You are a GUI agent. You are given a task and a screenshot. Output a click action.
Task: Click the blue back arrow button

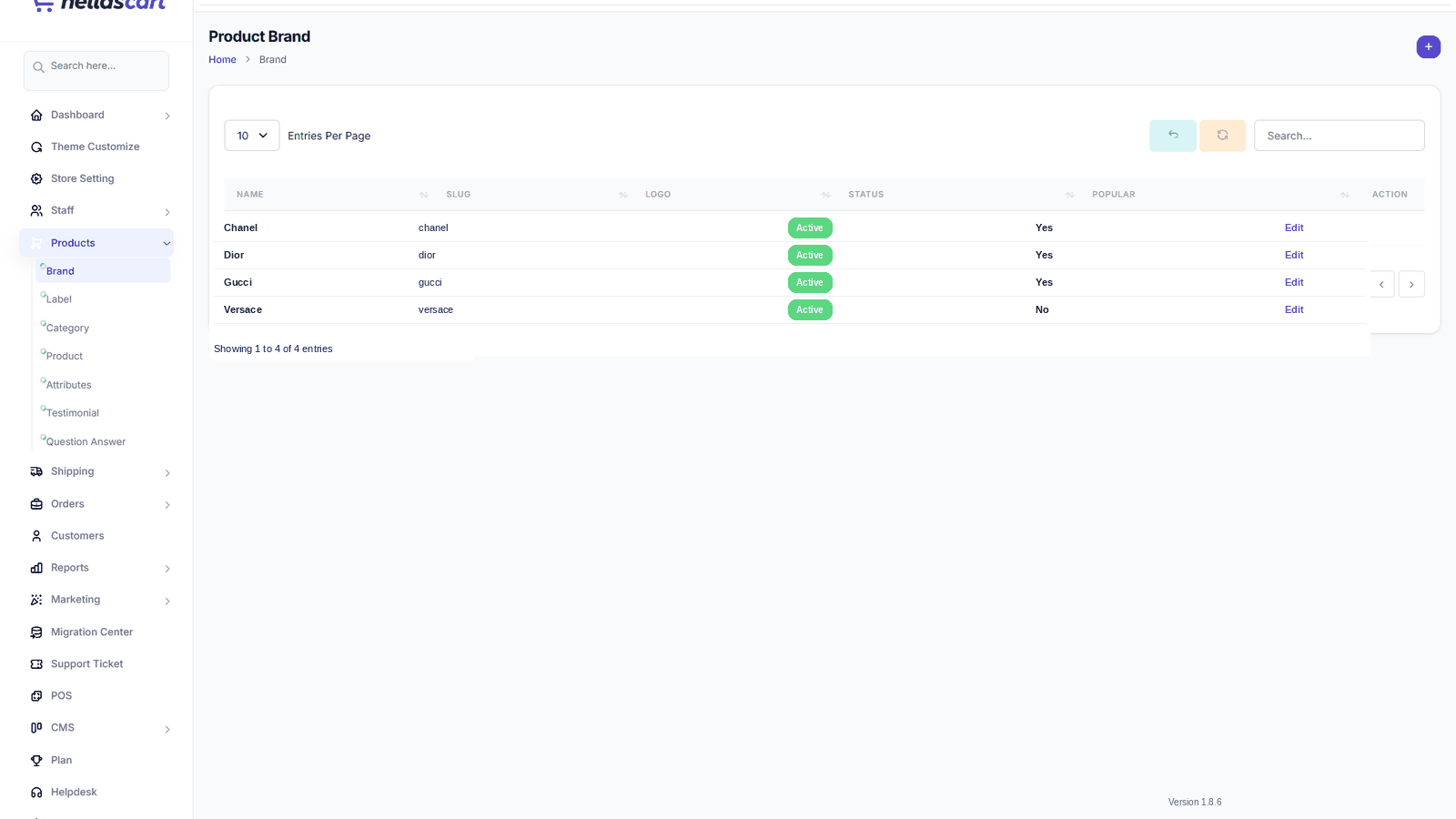[x=1173, y=136]
